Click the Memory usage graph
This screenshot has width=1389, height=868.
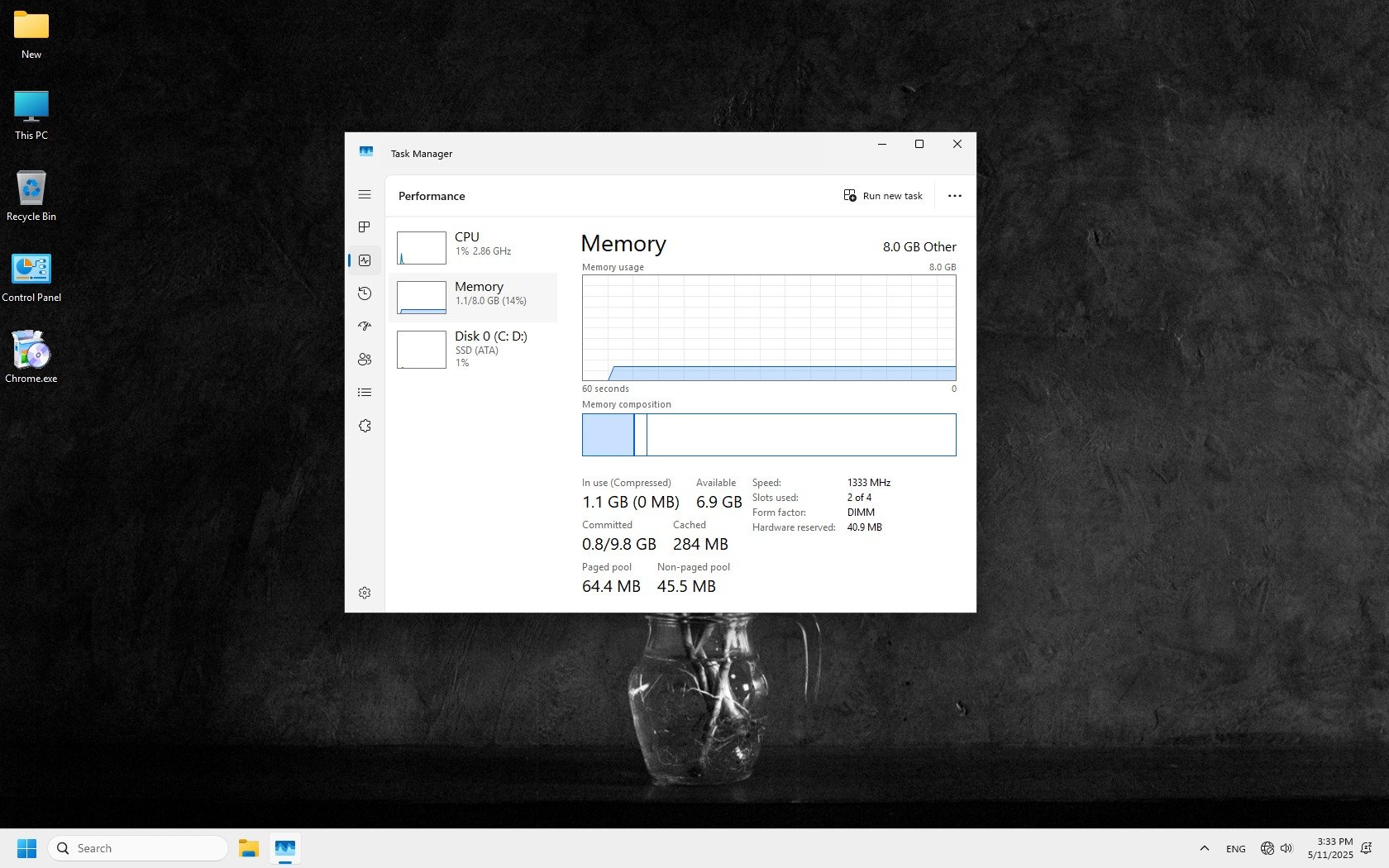(768, 328)
